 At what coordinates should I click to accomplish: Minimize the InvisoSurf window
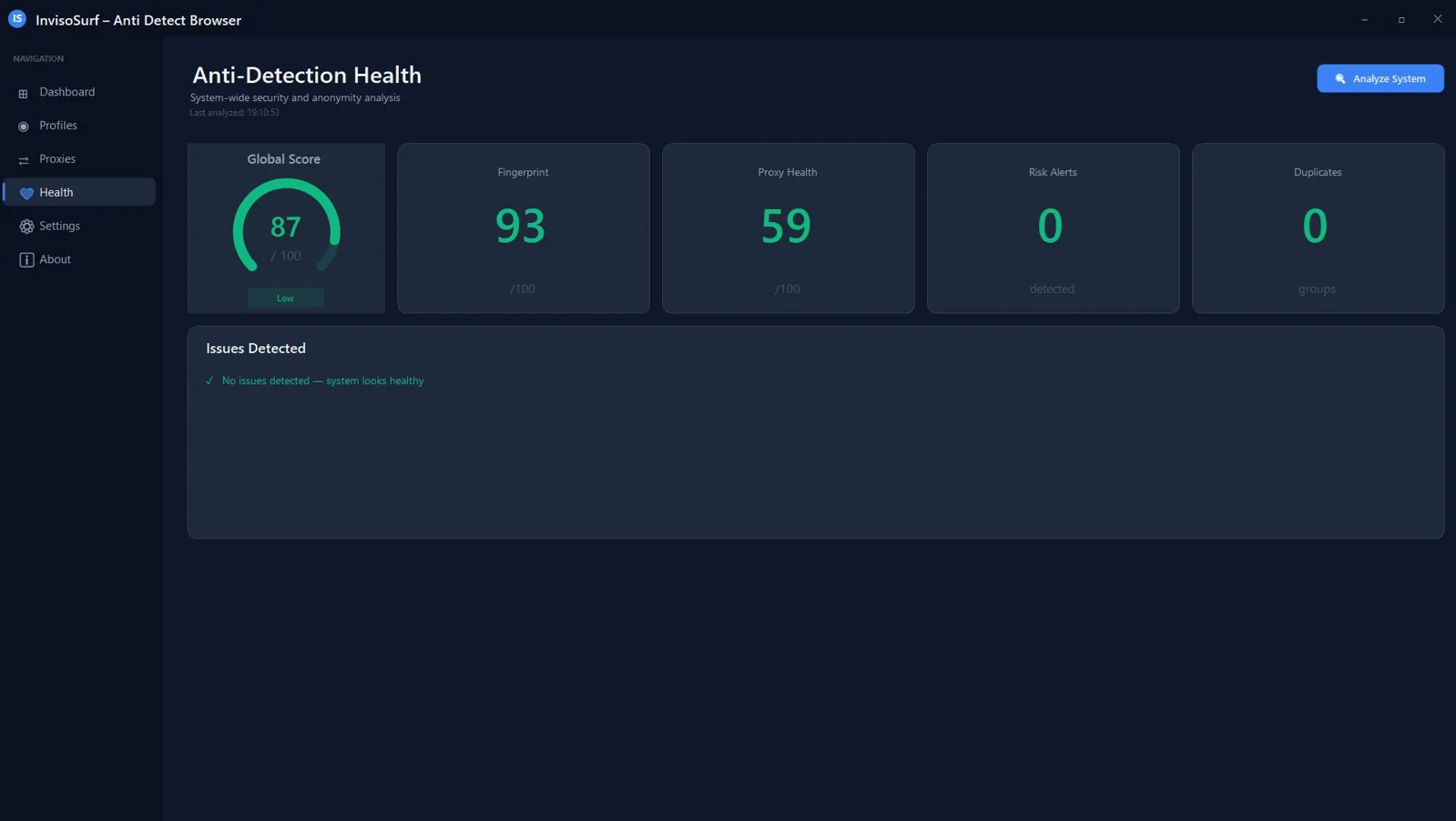pyautogui.click(x=1364, y=19)
